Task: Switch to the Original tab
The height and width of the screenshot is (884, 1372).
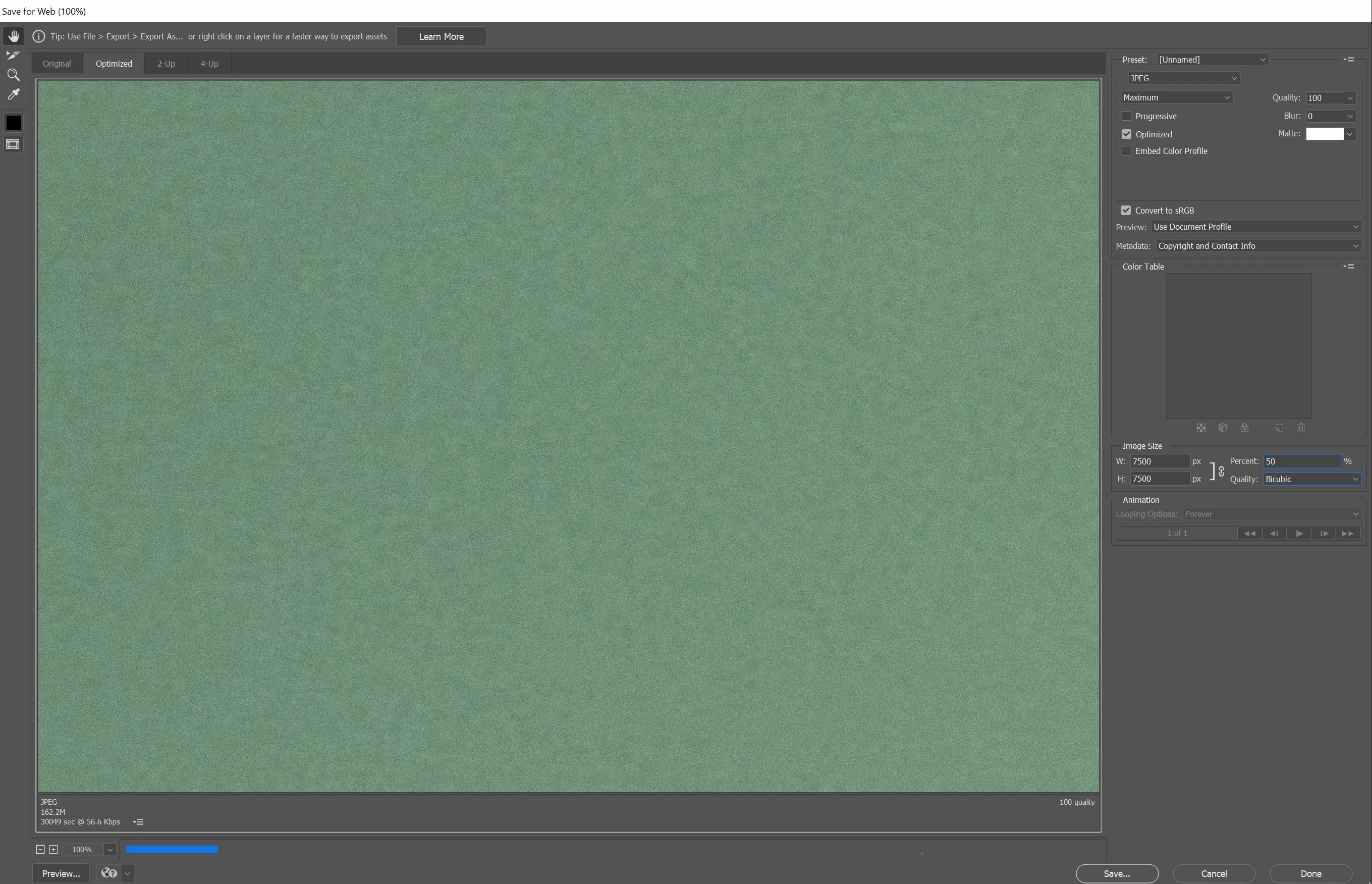Action: click(57, 64)
